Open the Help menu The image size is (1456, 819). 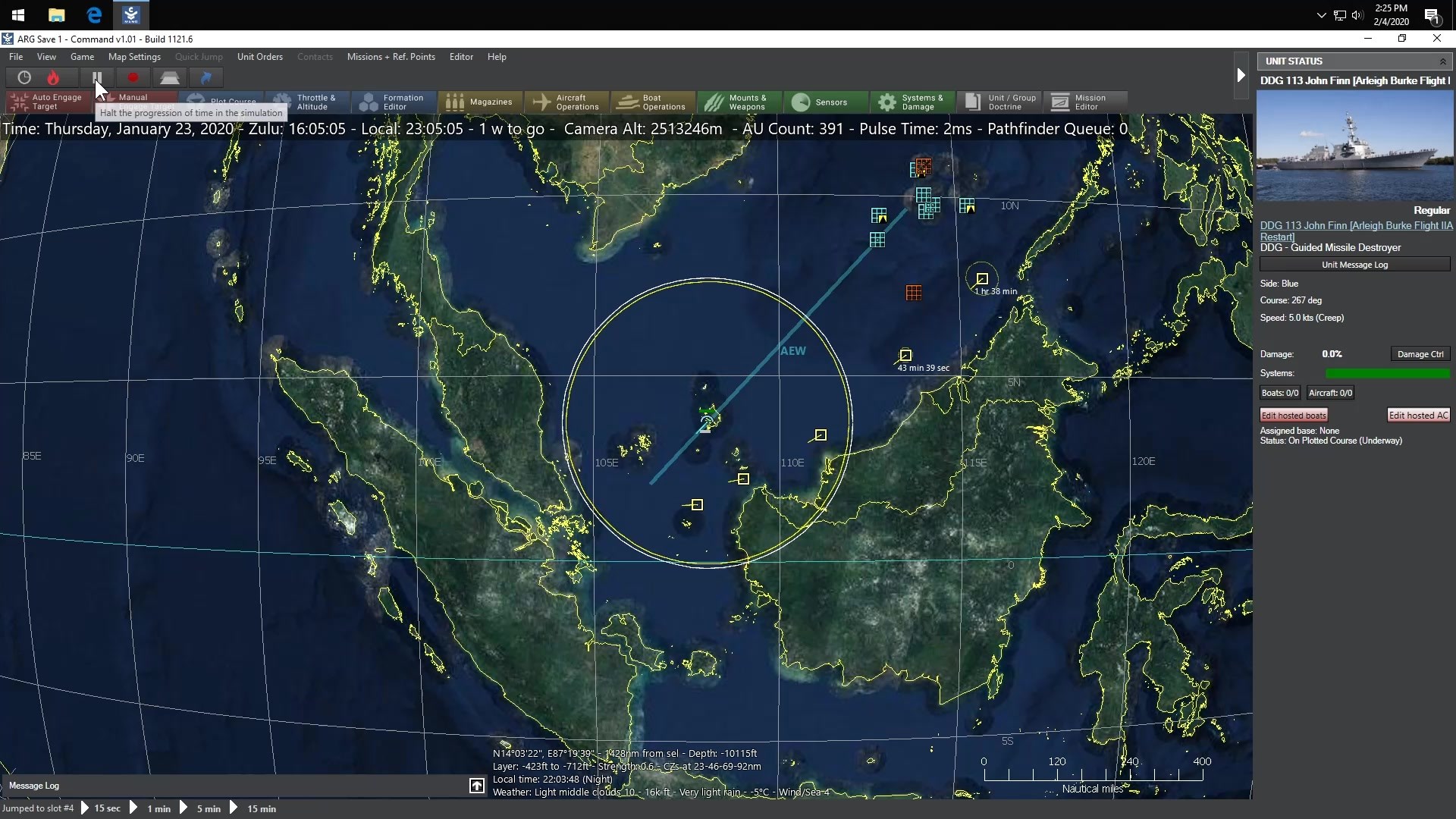(497, 57)
